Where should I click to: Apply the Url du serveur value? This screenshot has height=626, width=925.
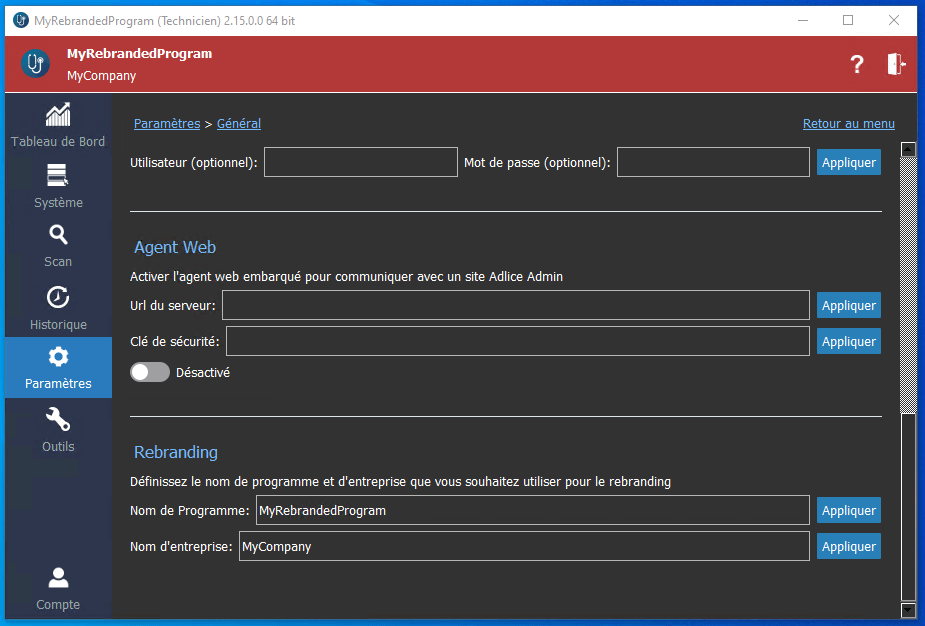tap(848, 306)
